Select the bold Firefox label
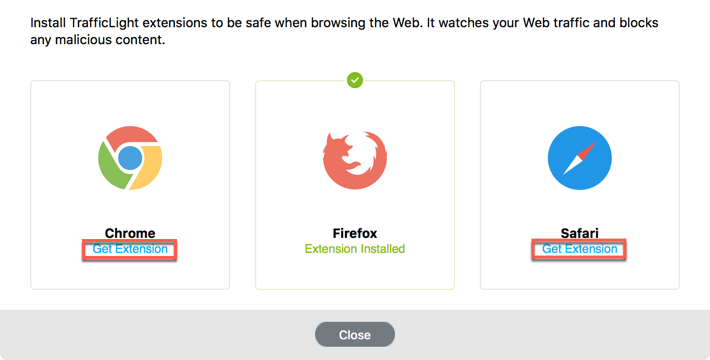710x360 pixels. click(x=355, y=233)
